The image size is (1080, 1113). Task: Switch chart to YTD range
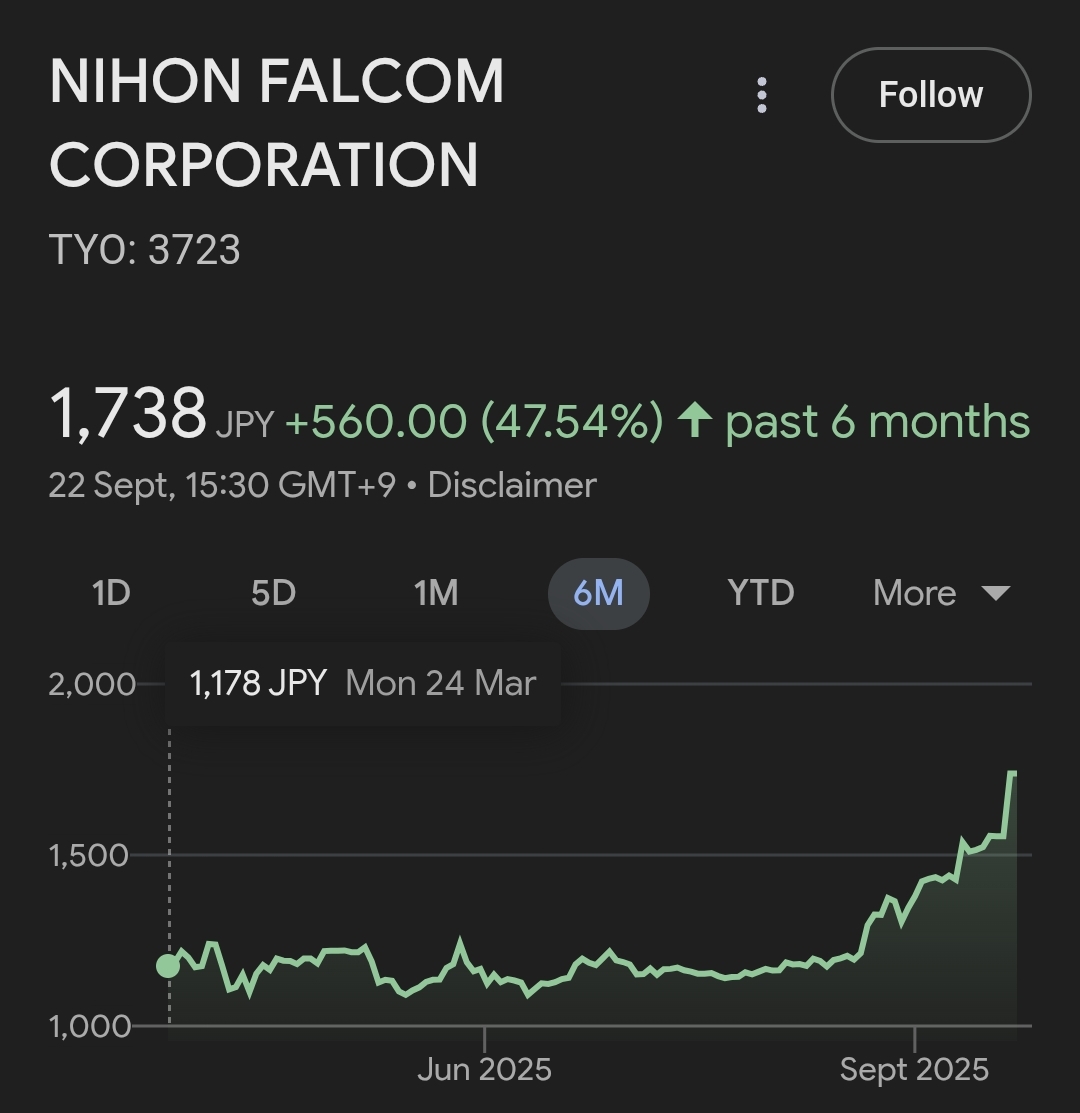pyautogui.click(x=761, y=593)
